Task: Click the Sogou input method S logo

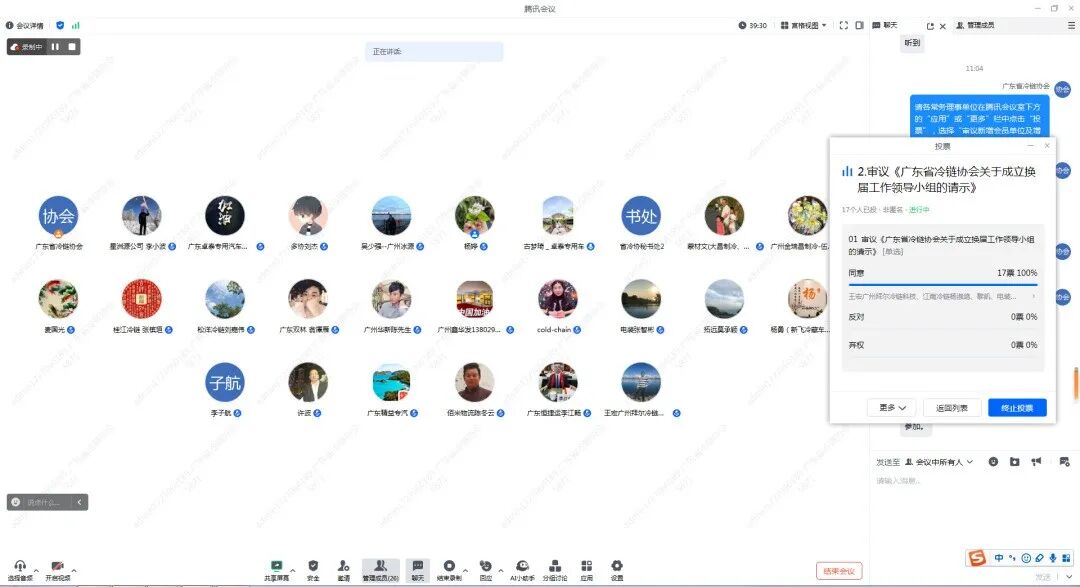Action: click(977, 558)
